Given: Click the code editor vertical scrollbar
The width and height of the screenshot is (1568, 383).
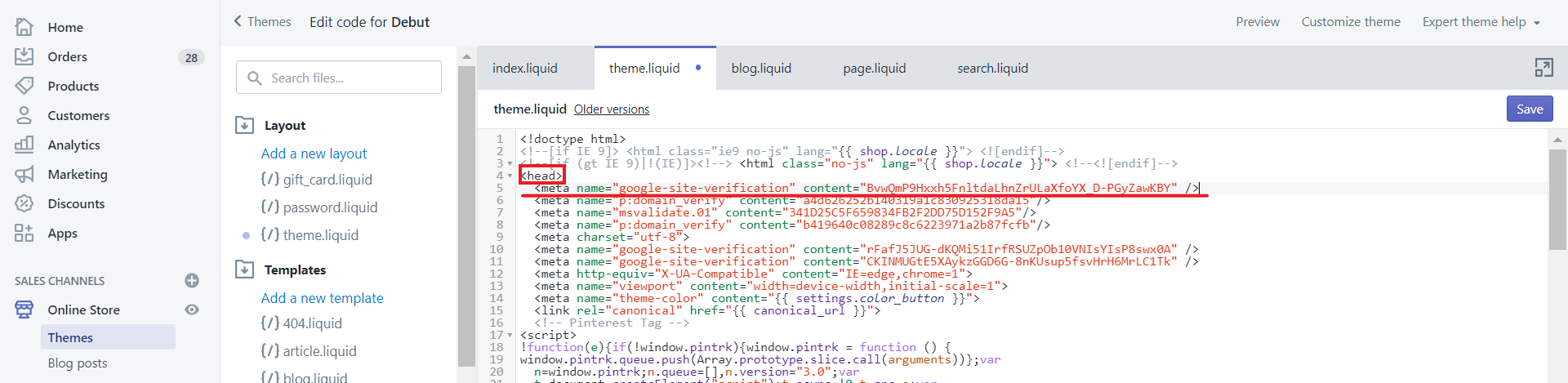Looking at the screenshot, I should 1557,200.
